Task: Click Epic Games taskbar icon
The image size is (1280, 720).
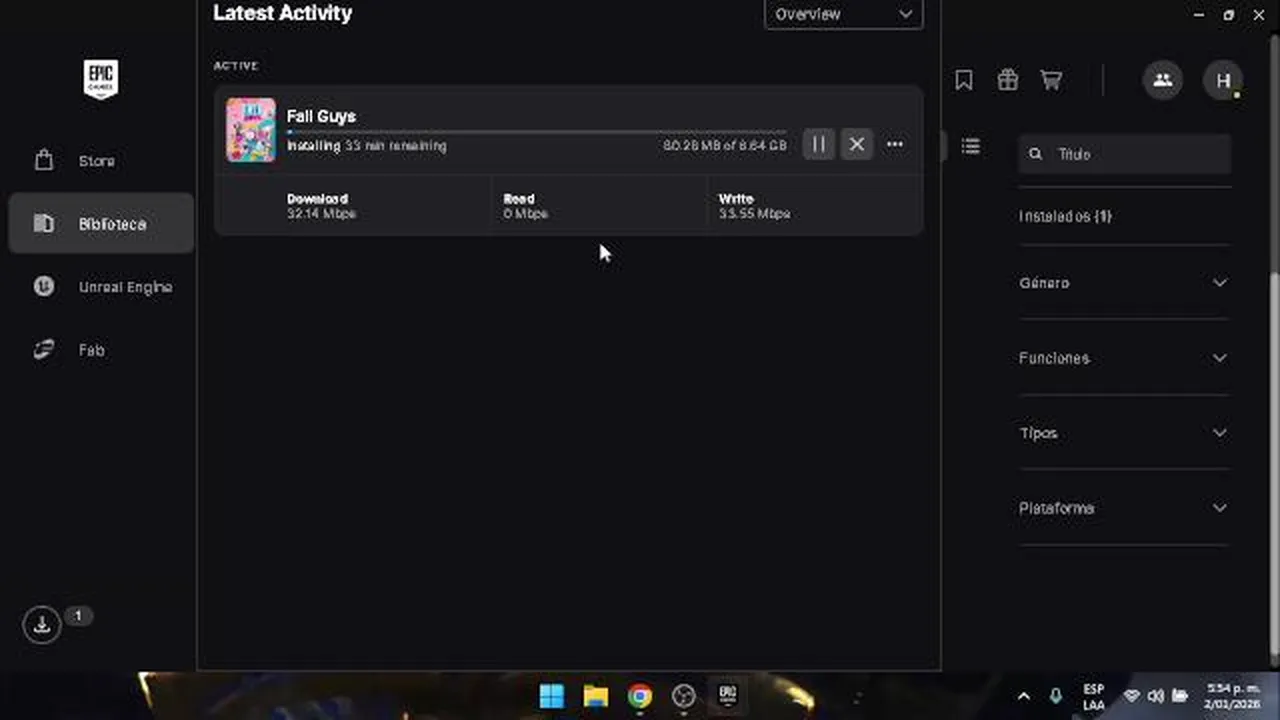Action: click(728, 696)
